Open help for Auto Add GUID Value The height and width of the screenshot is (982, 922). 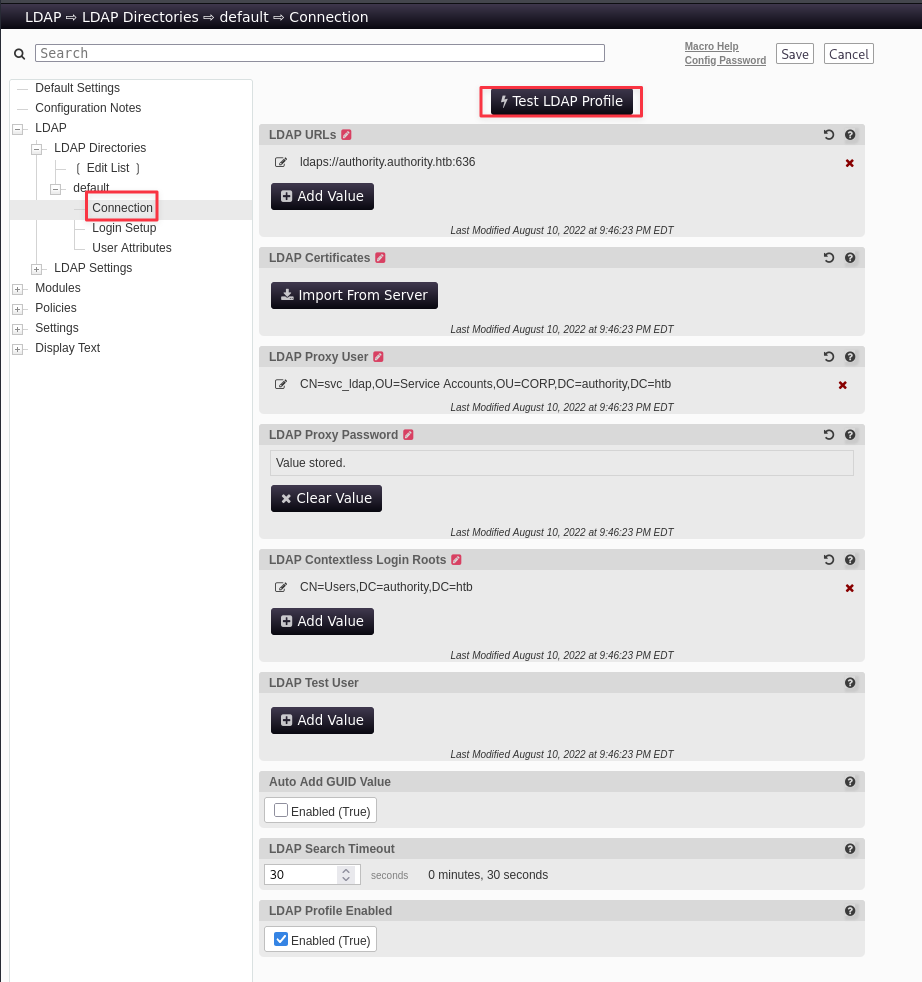click(x=850, y=782)
